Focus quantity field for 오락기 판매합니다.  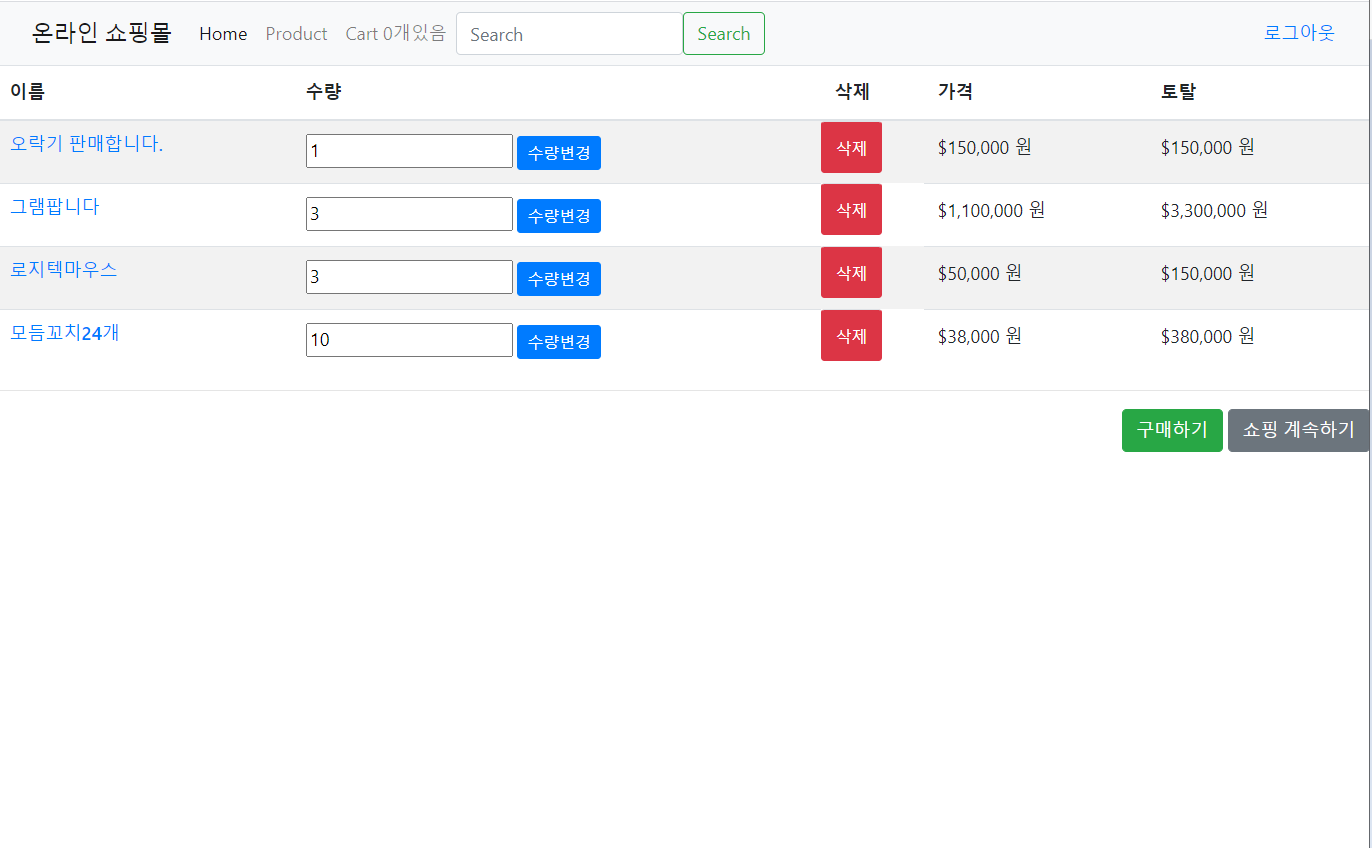click(x=409, y=151)
